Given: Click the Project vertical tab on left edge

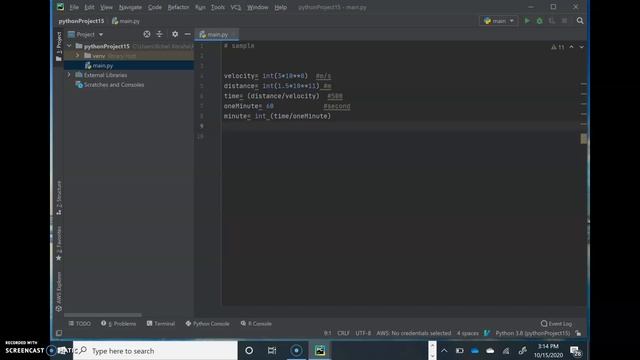Looking at the screenshot, I should pyautogui.click(x=59, y=46).
